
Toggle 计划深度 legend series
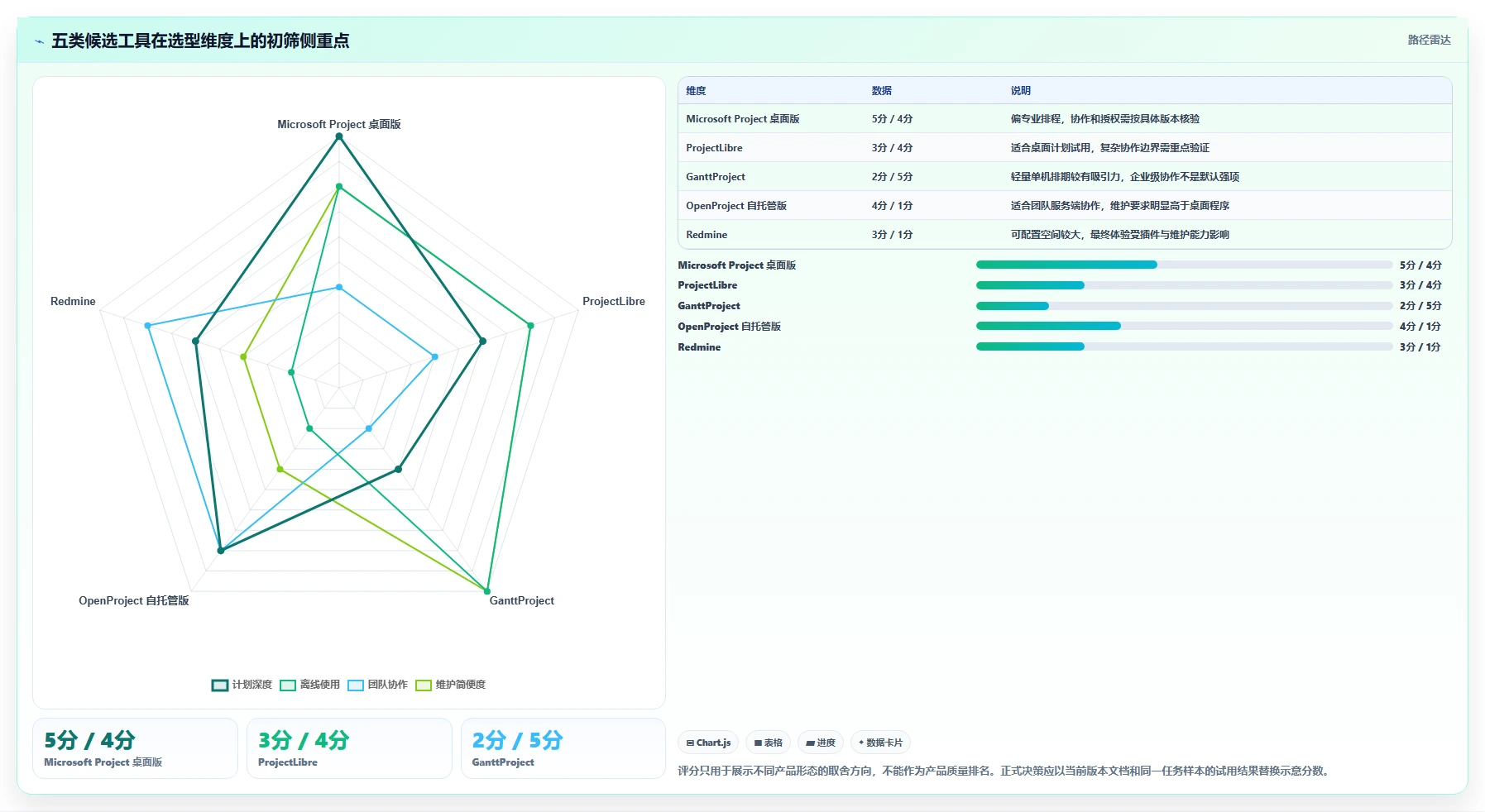click(x=242, y=685)
